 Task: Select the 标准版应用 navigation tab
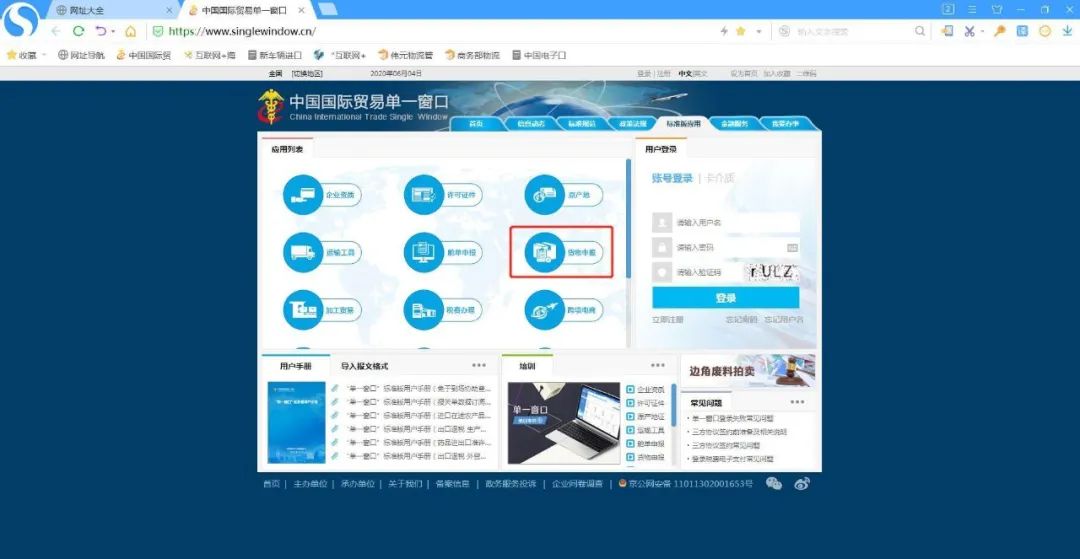[x=683, y=124]
